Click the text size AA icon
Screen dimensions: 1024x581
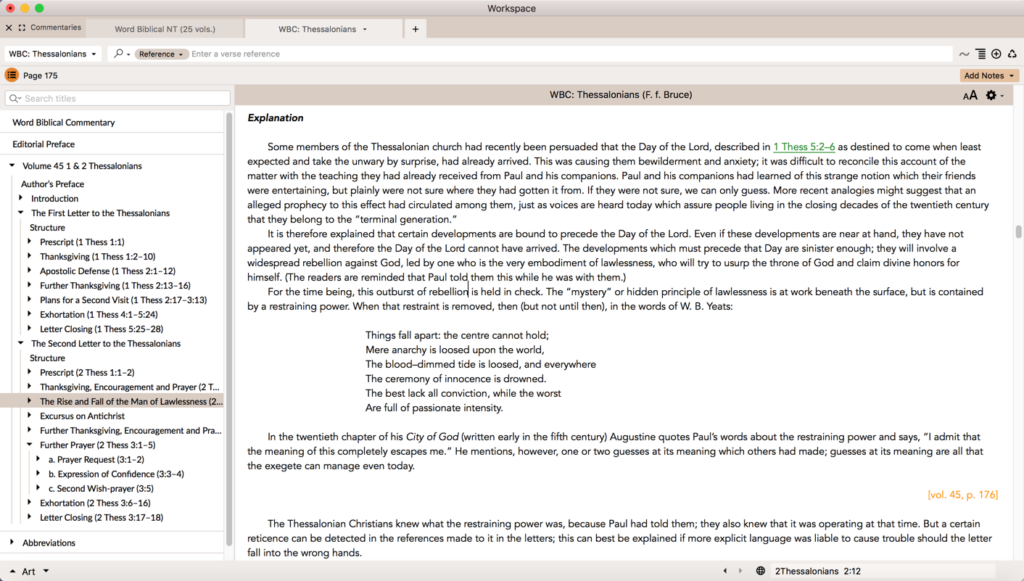click(x=970, y=95)
